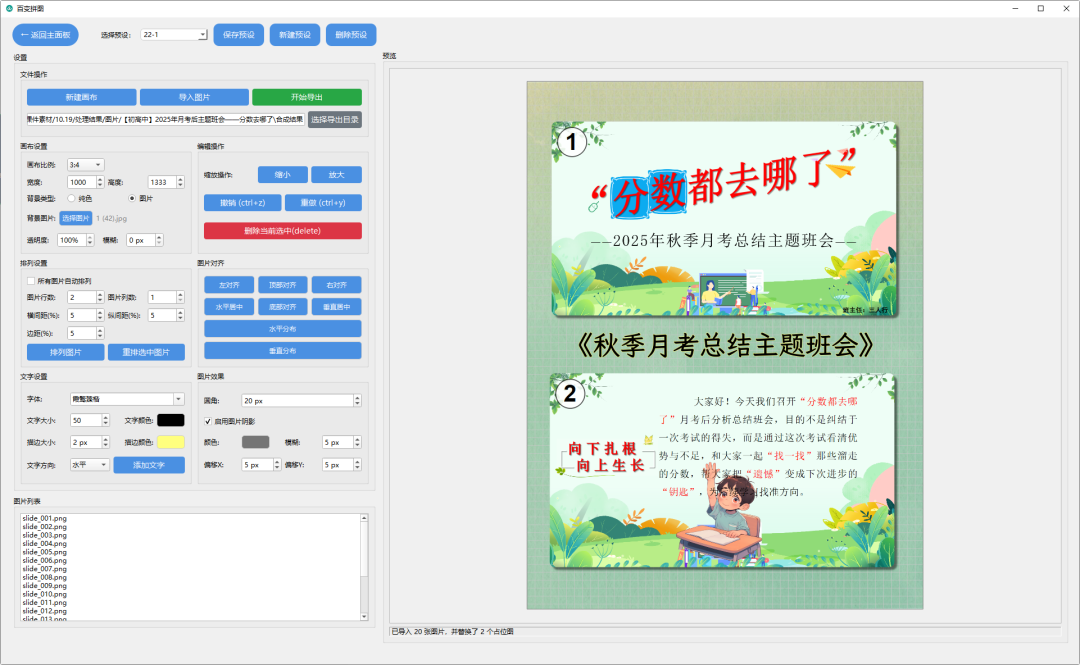This screenshot has width=1080, height=665.
Task: Select slide_003.png in the image list
Action: (x=44, y=535)
